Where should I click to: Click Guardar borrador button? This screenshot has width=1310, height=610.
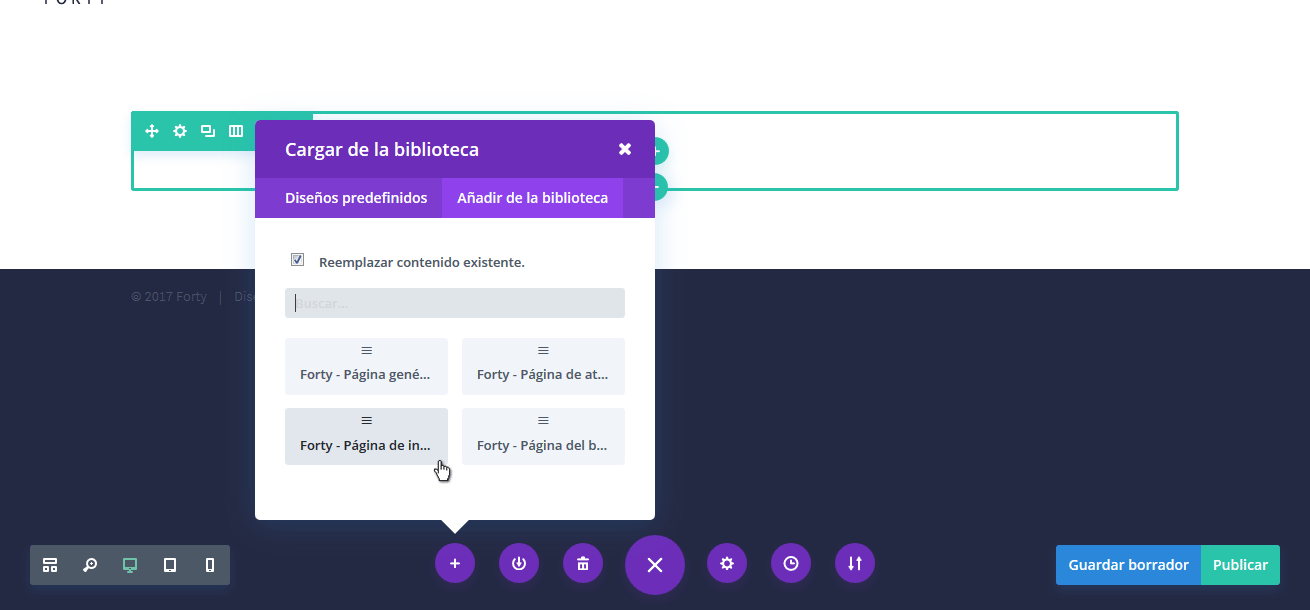click(x=1128, y=565)
